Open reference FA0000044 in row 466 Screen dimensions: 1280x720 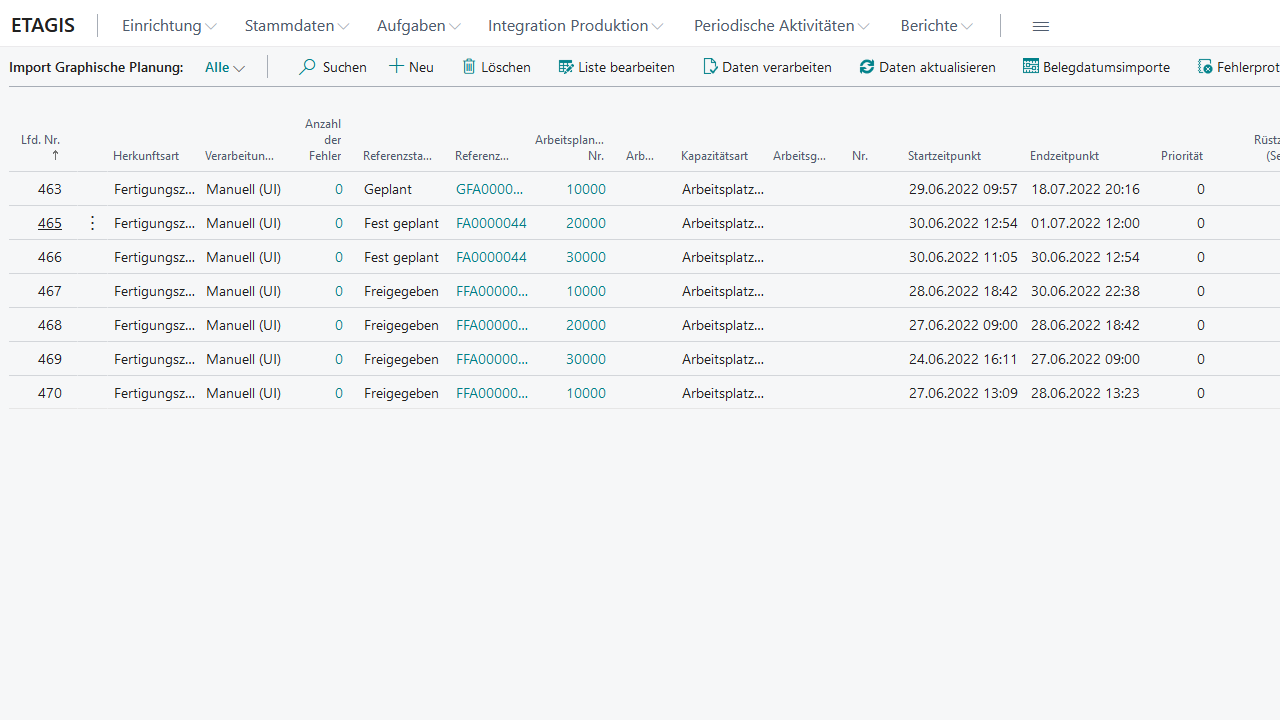tap(491, 257)
